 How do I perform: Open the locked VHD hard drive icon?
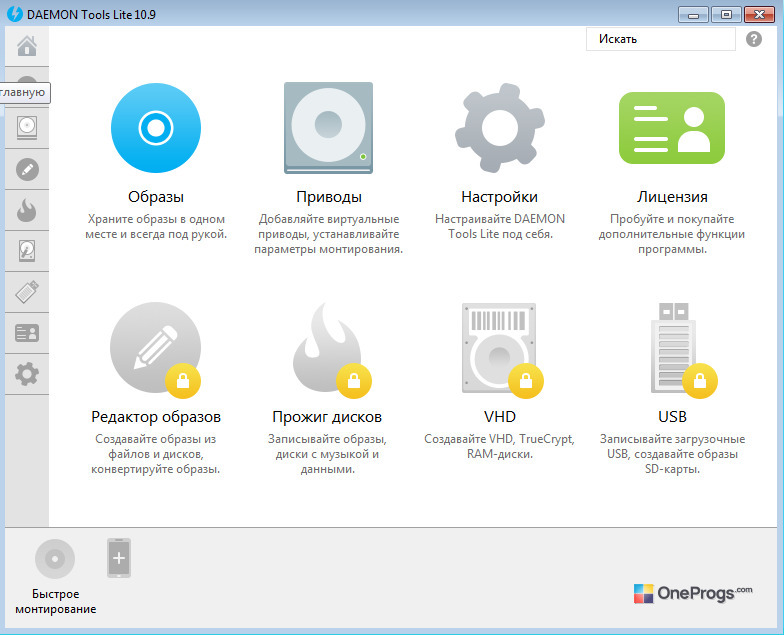click(500, 348)
